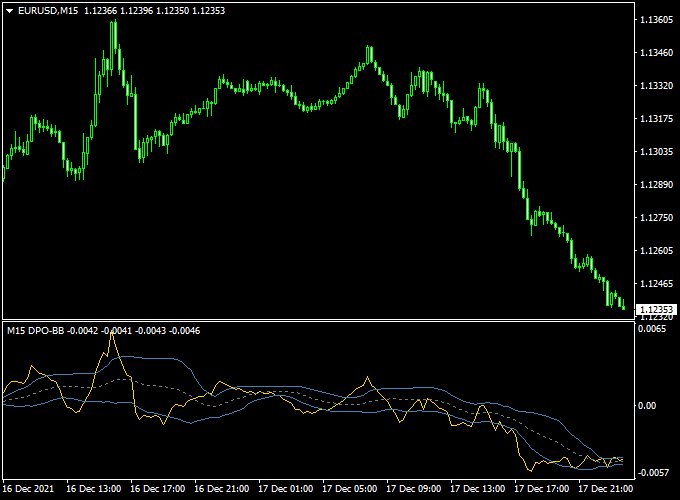
Task: Click the 16 Dec 21:00 time label
Action: click(222, 489)
